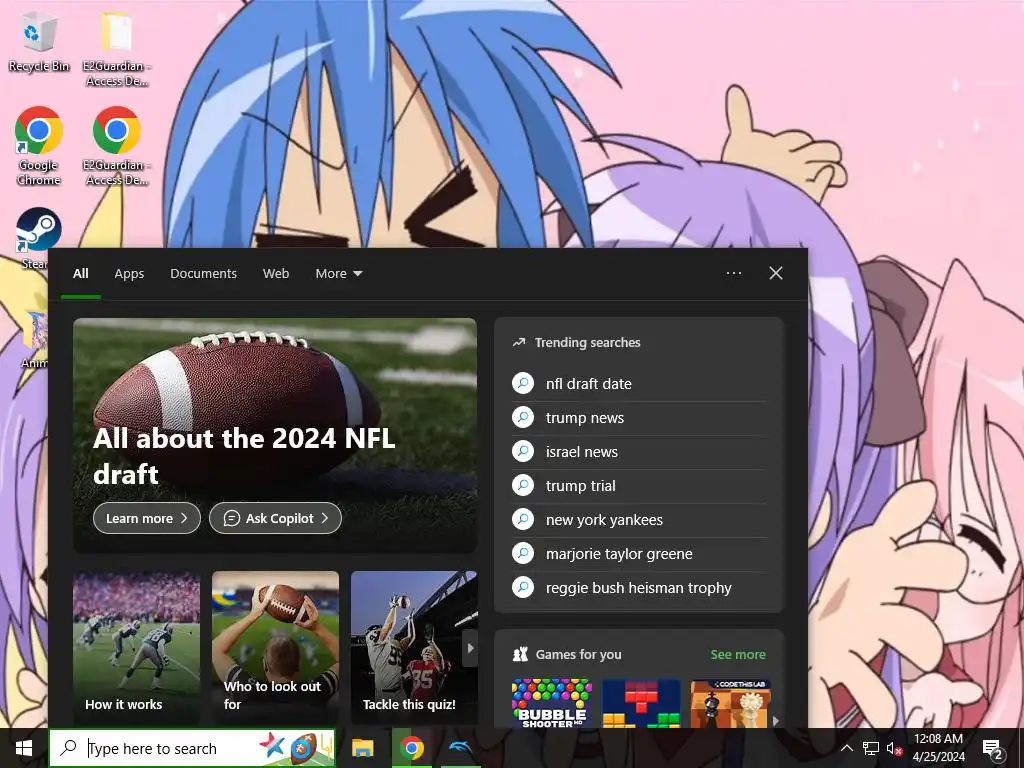Select the All tab in search
The height and width of the screenshot is (768, 1024).
(80, 274)
